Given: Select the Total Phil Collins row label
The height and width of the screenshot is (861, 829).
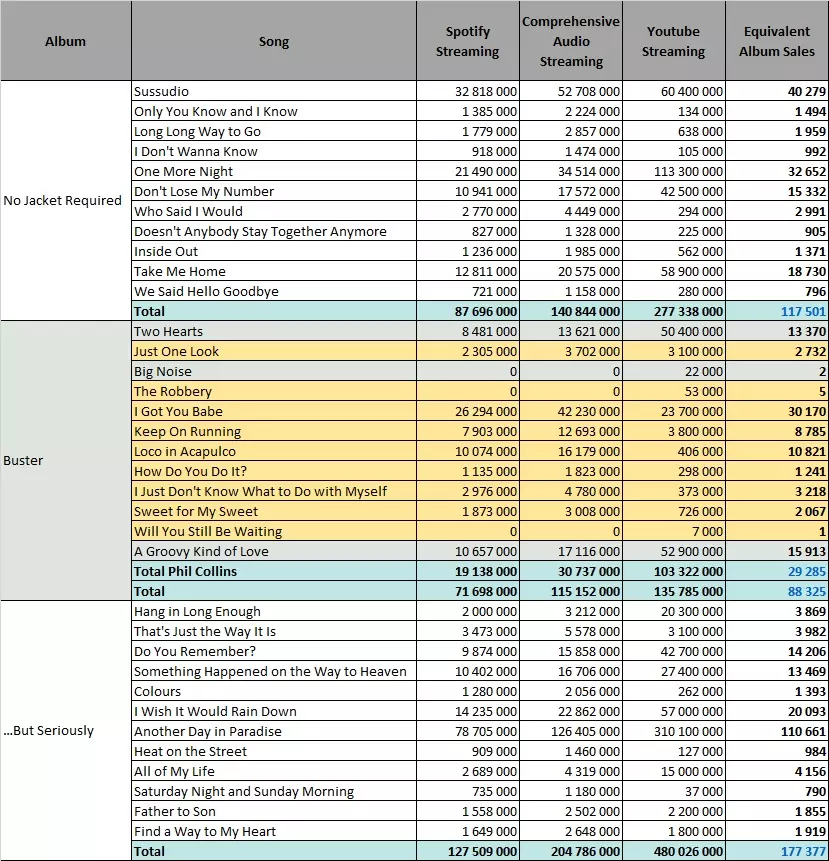Looking at the screenshot, I should [274, 572].
